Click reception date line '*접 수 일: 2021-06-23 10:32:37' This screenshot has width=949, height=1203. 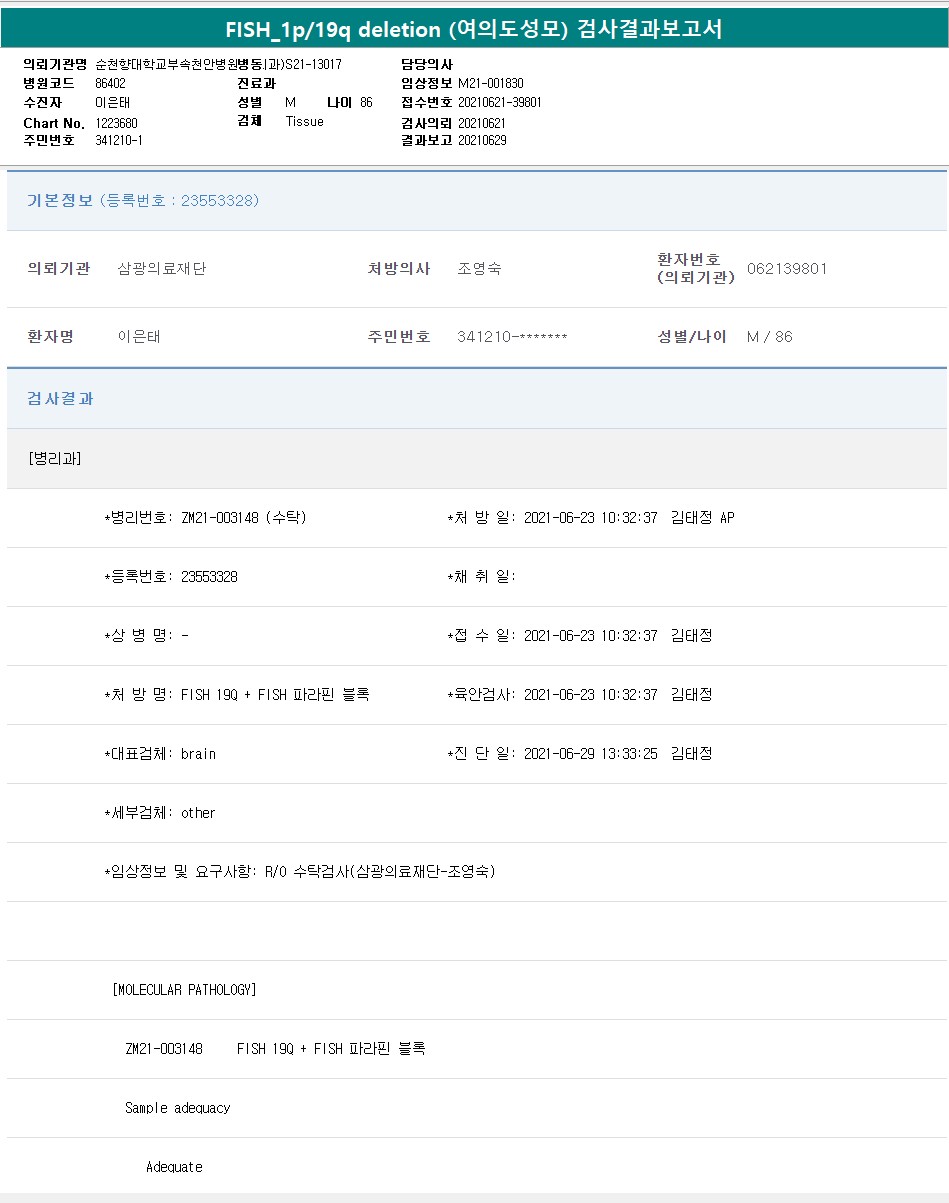click(x=552, y=636)
